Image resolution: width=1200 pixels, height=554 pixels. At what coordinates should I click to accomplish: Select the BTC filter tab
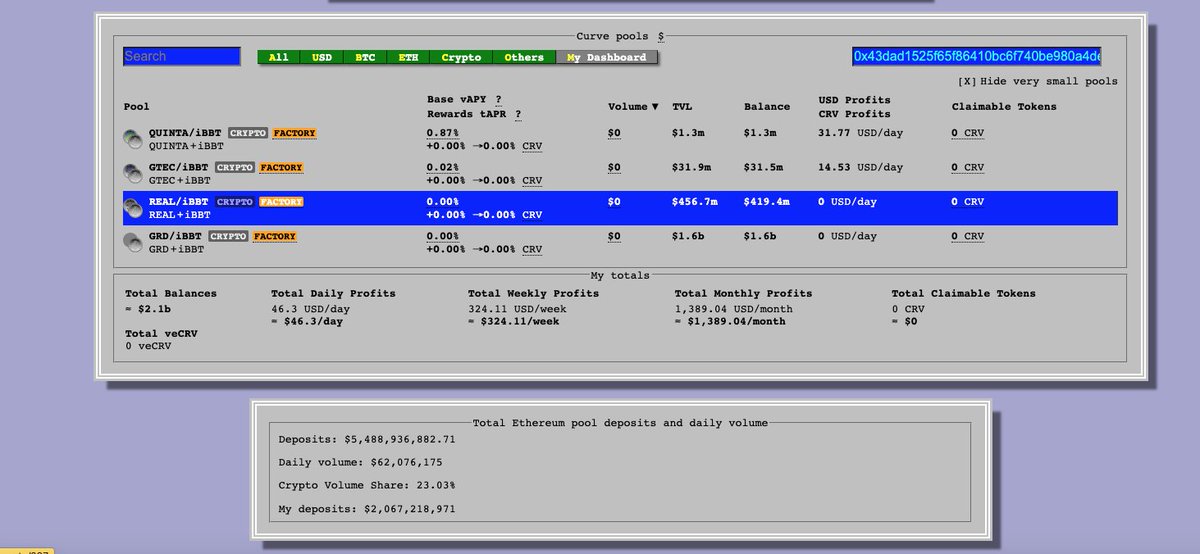point(365,57)
